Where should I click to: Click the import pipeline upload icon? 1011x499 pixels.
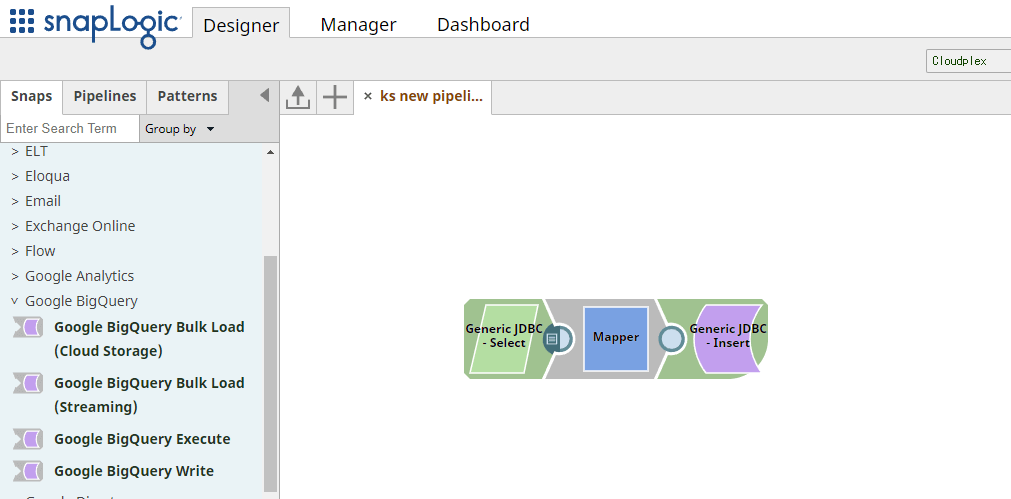(298, 97)
